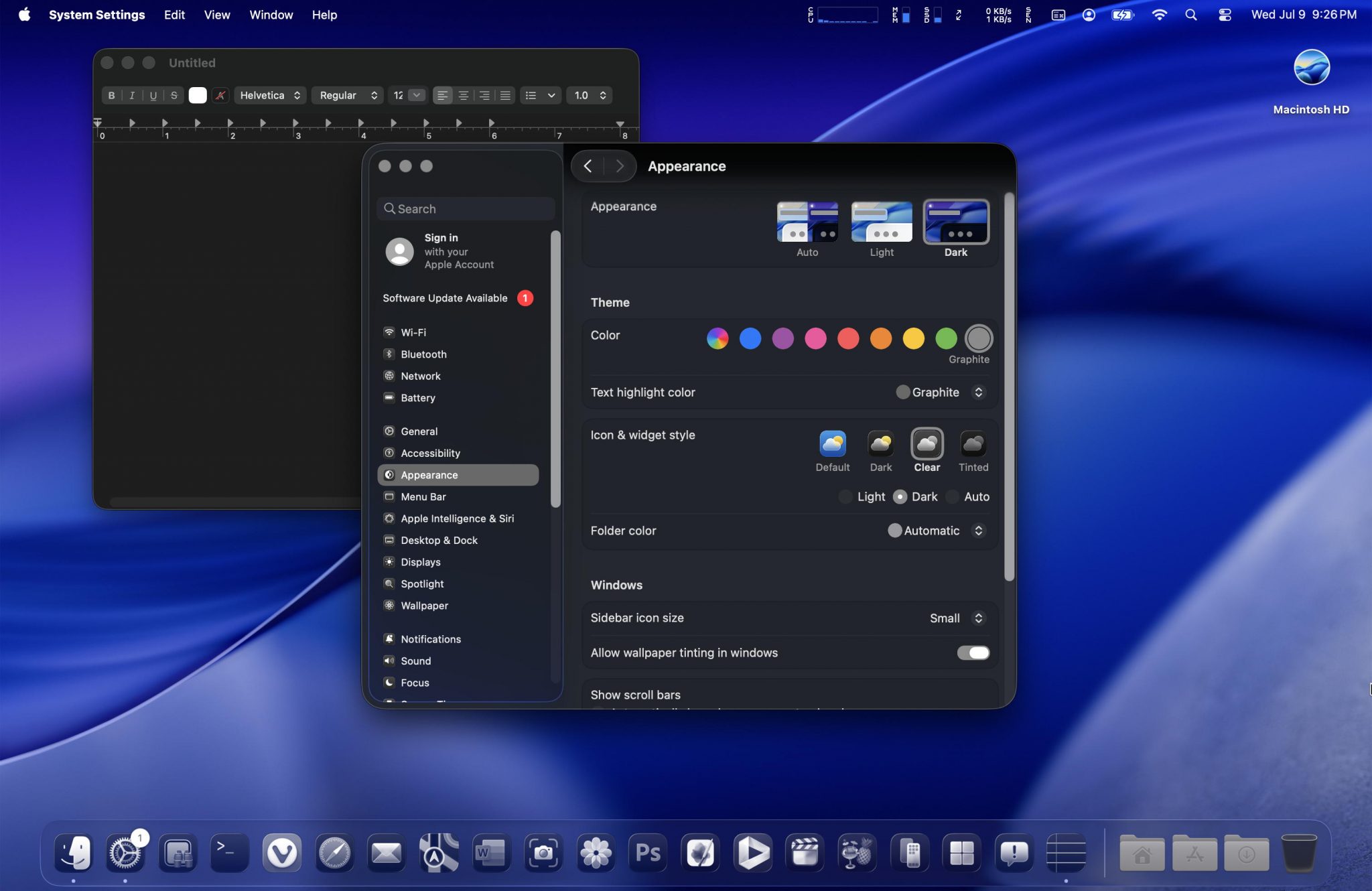Screen dimensions: 1372x891
Task: Click the back navigation arrow in Settings
Action: 588,166
